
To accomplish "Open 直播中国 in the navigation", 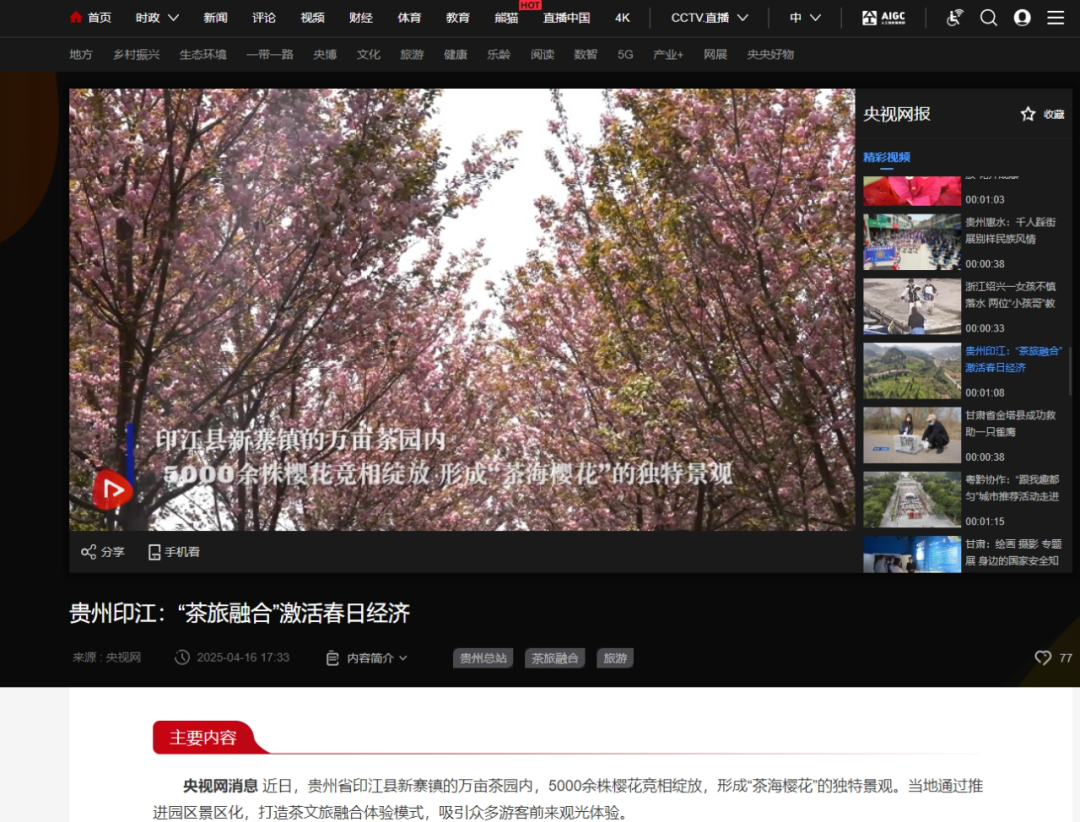I will [x=566, y=18].
